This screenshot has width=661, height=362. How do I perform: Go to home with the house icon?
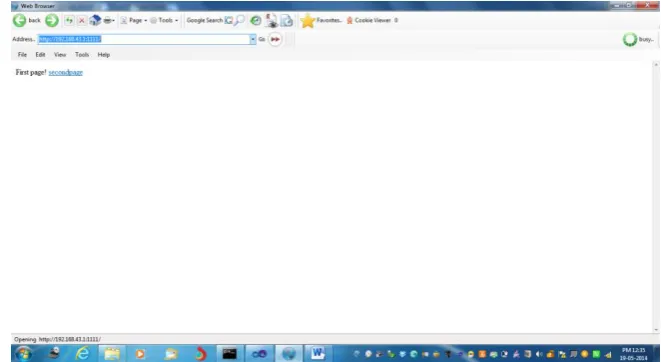tap(95, 20)
